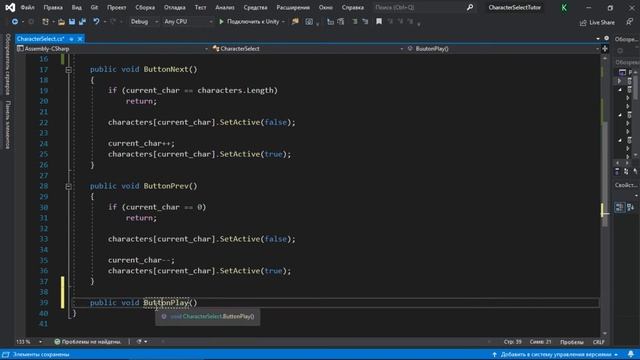Click the find in files icon

295,22
